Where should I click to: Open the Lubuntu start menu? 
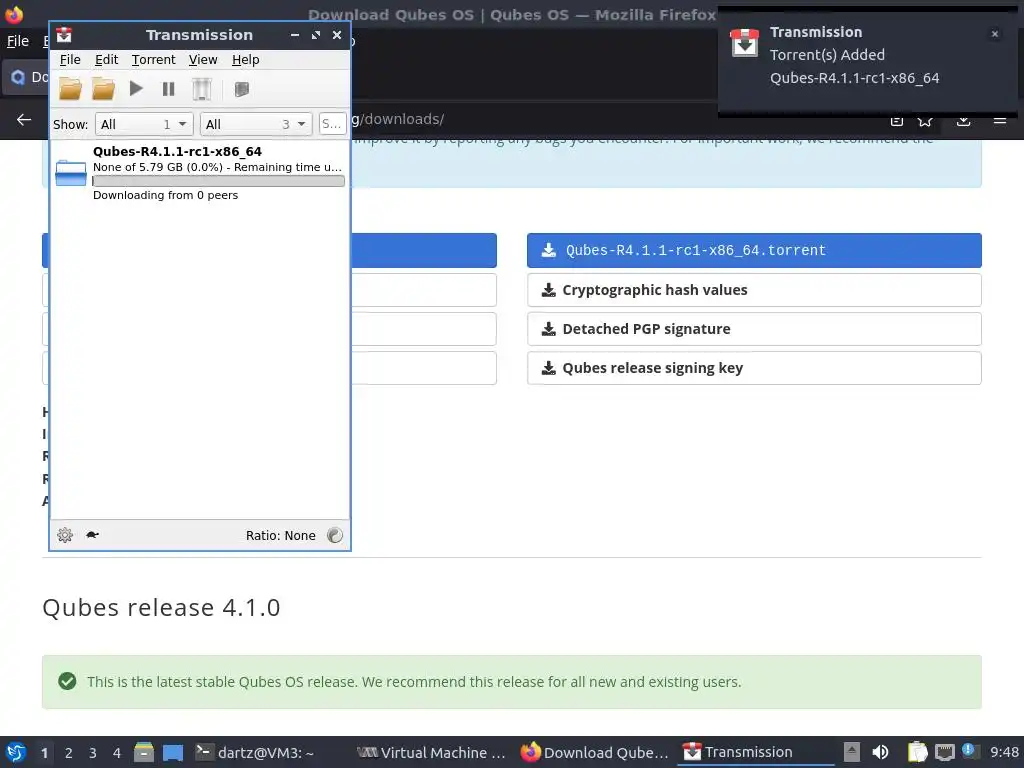(x=16, y=752)
